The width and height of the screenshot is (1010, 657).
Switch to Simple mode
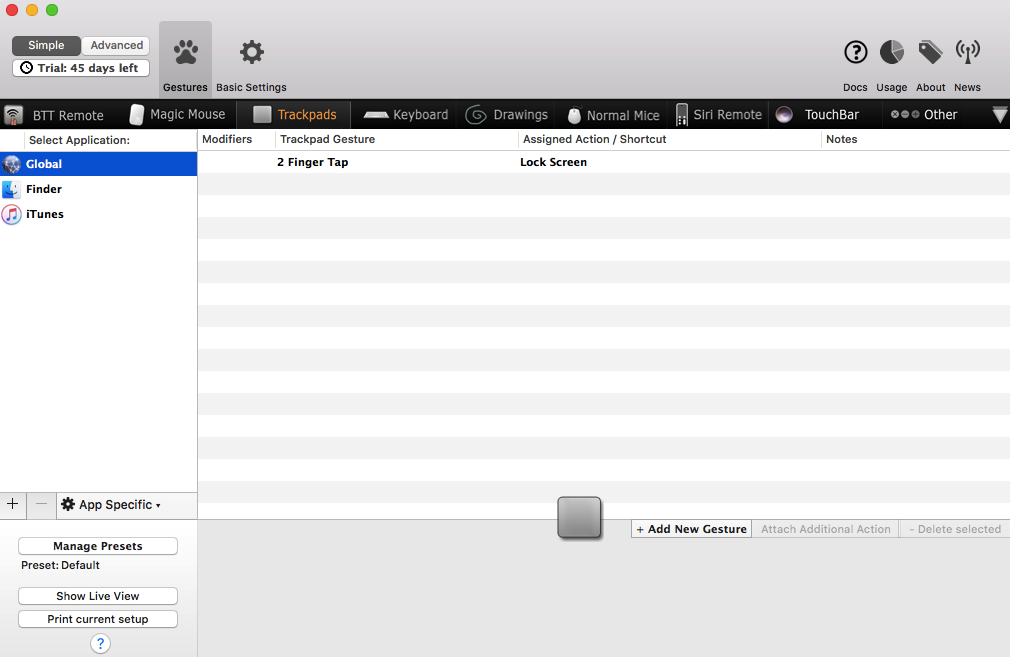(46, 45)
